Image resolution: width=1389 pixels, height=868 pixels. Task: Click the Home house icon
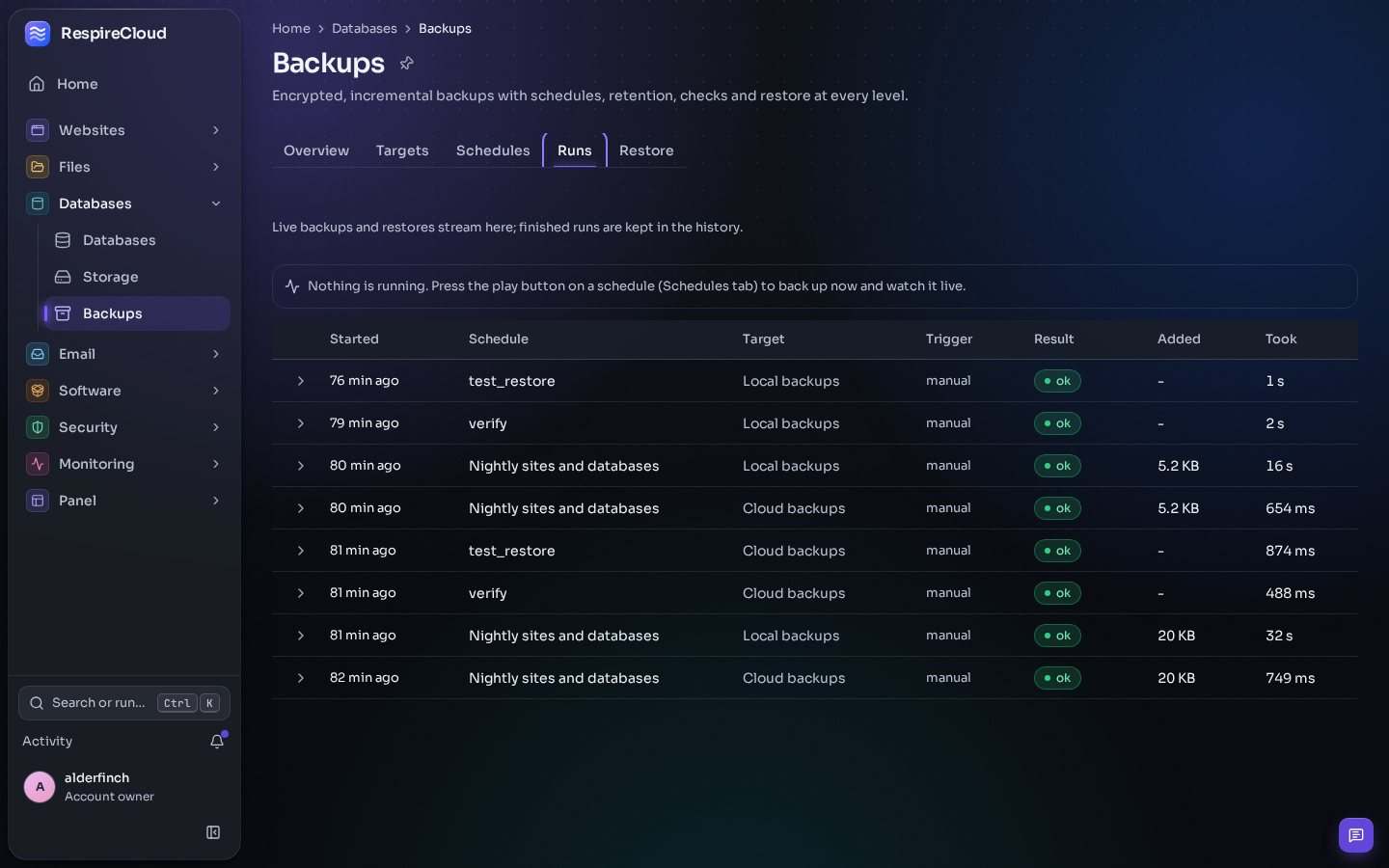pos(37,84)
